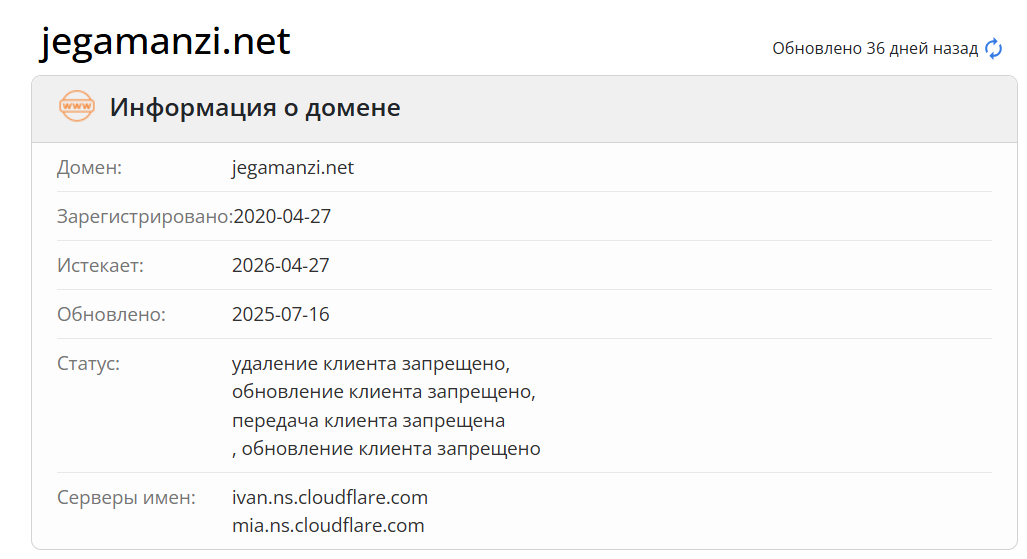Image resolution: width=1027 pixels, height=559 pixels.
Task: Click the "Обновлено:" row label
Action: pyautogui.click(x=111, y=315)
